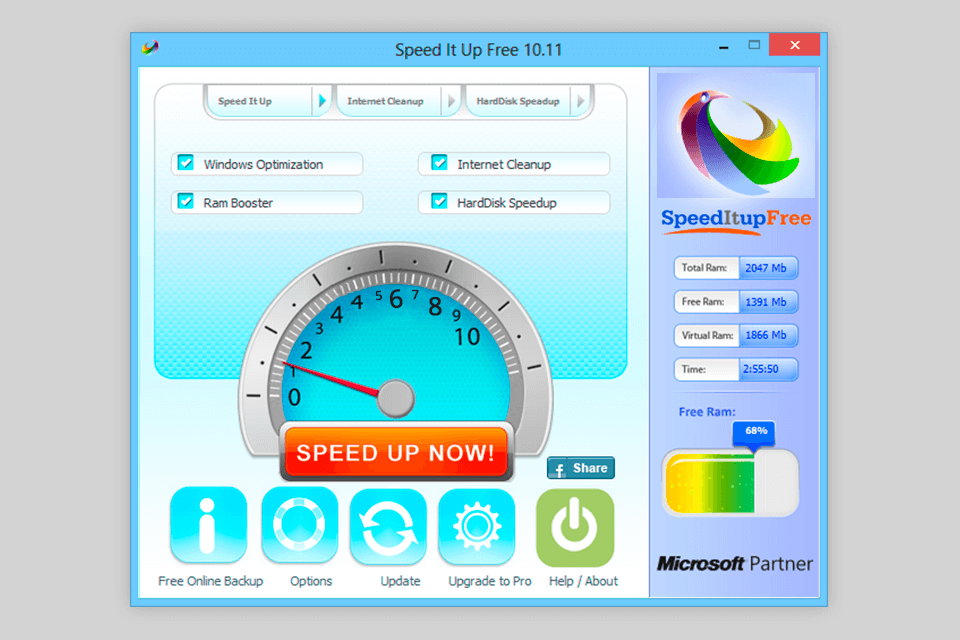Click the arrow next to Internet Cleanup tab

pyautogui.click(x=451, y=101)
